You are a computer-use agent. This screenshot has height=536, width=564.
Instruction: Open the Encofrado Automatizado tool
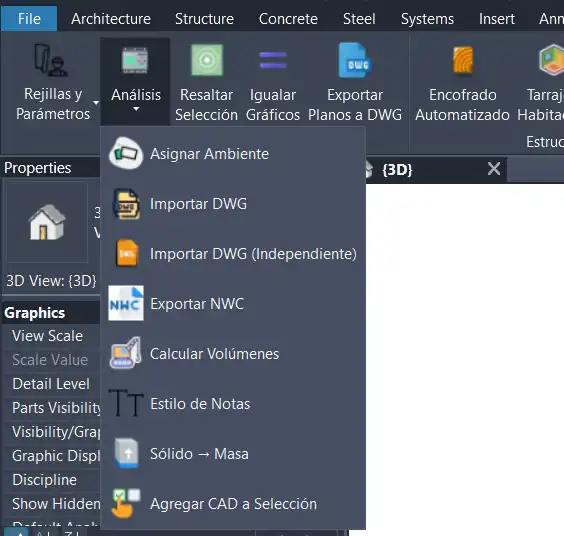pyautogui.click(x=462, y=83)
